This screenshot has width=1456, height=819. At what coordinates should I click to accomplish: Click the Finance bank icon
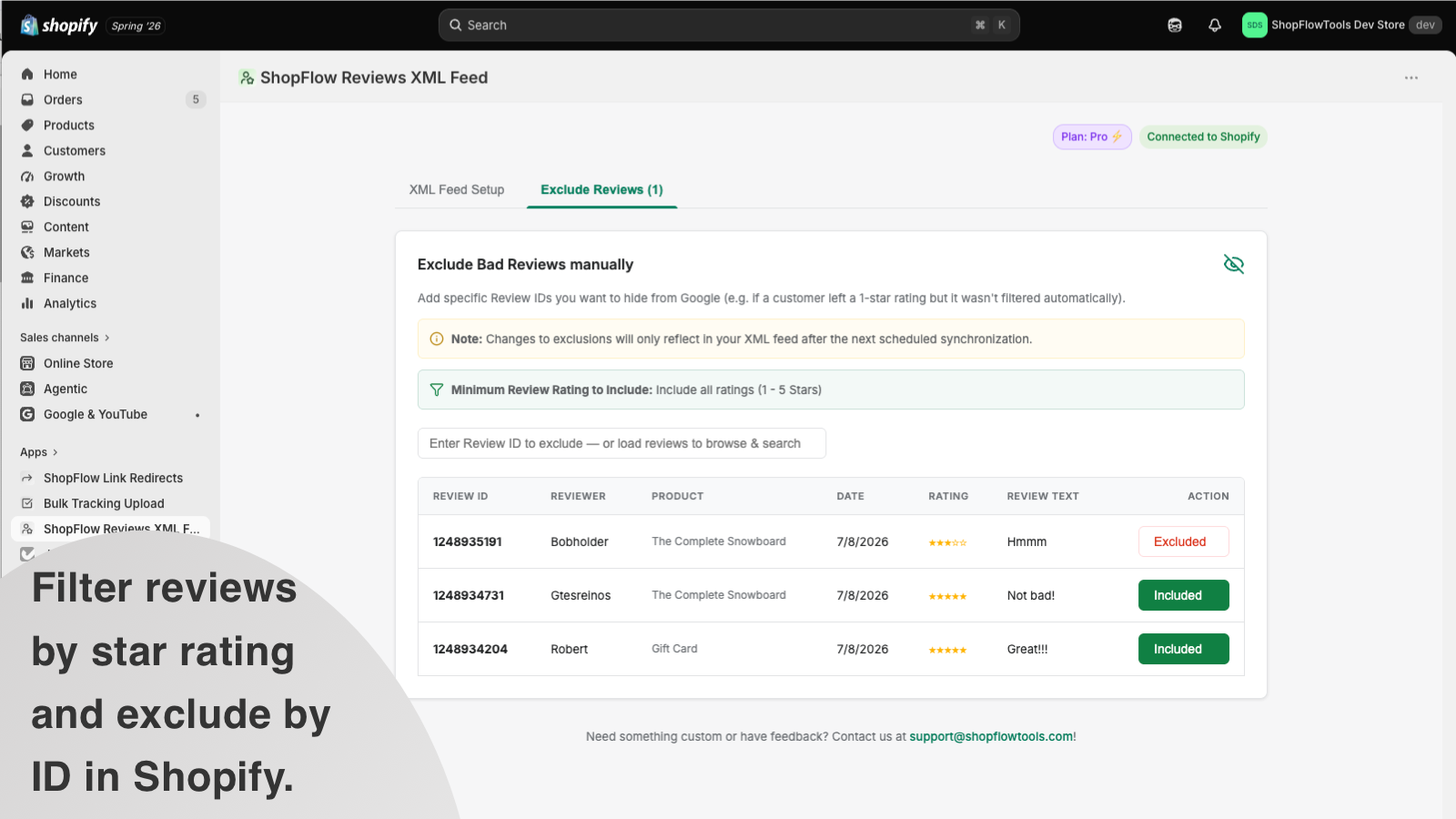(x=27, y=278)
